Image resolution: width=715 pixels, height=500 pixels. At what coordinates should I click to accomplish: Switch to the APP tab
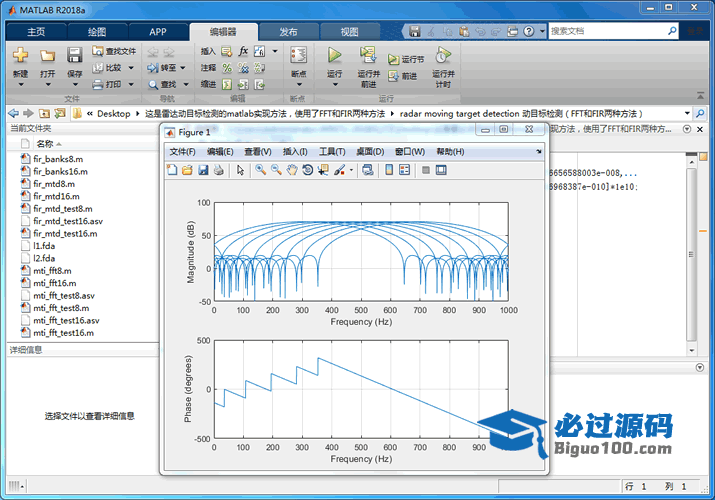coord(158,31)
